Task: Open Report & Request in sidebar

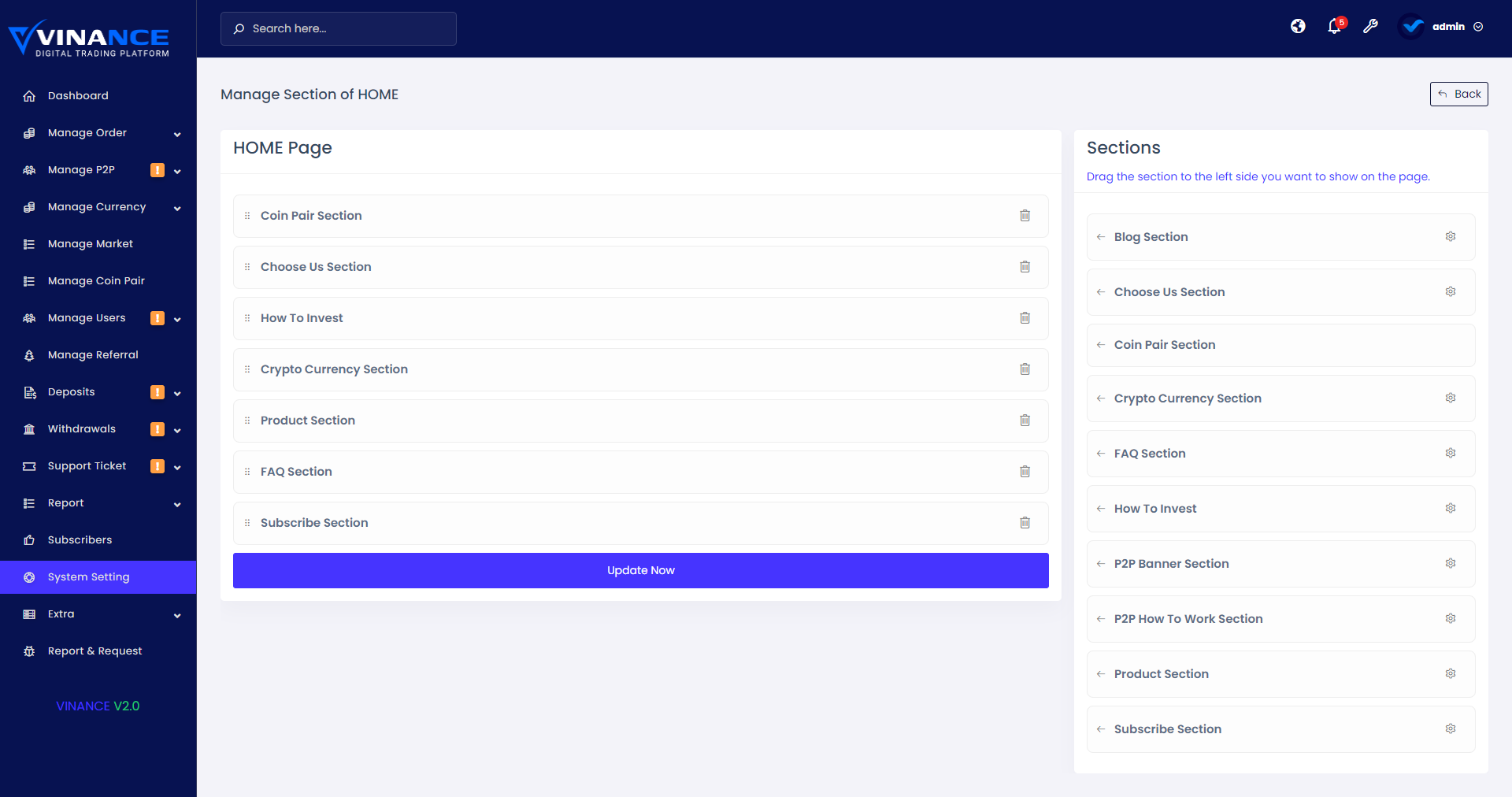Action: 98,651
